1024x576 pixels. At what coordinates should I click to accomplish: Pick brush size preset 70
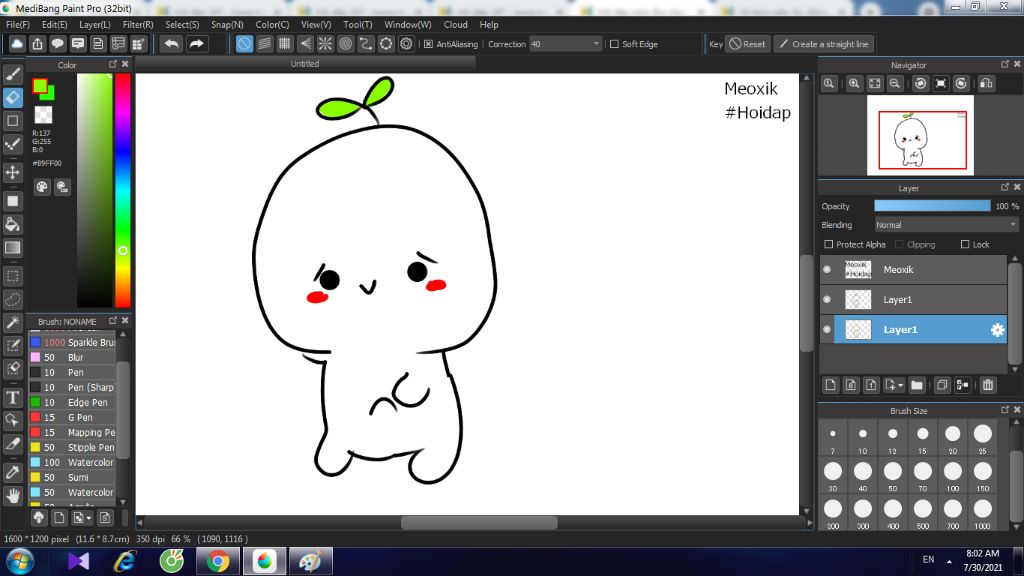click(x=923, y=475)
